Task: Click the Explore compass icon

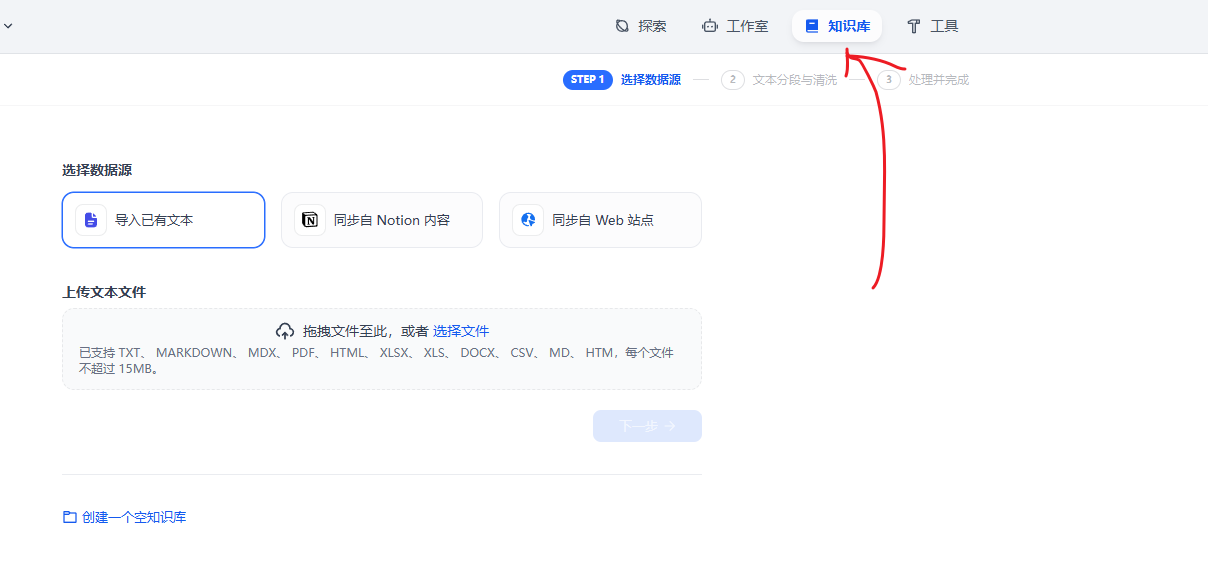Action: pos(622,26)
